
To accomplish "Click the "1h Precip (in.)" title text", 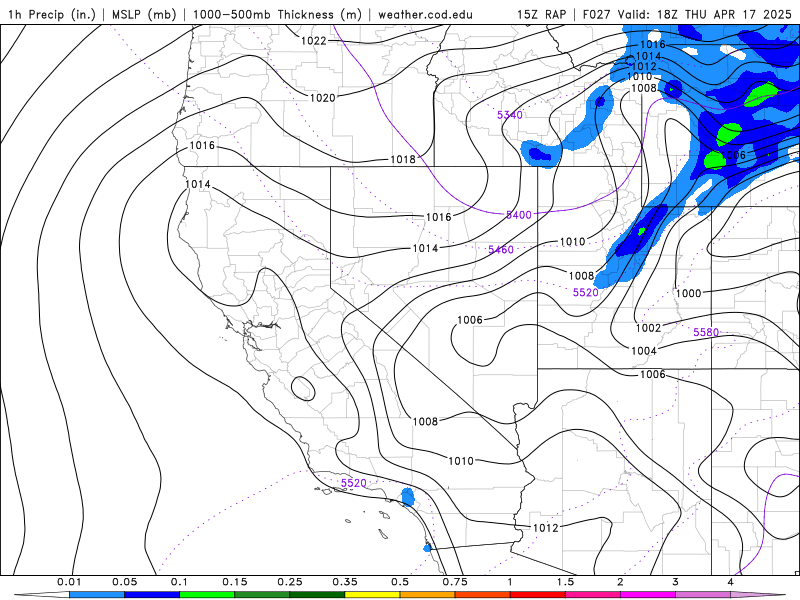I will (x=52, y=14).
